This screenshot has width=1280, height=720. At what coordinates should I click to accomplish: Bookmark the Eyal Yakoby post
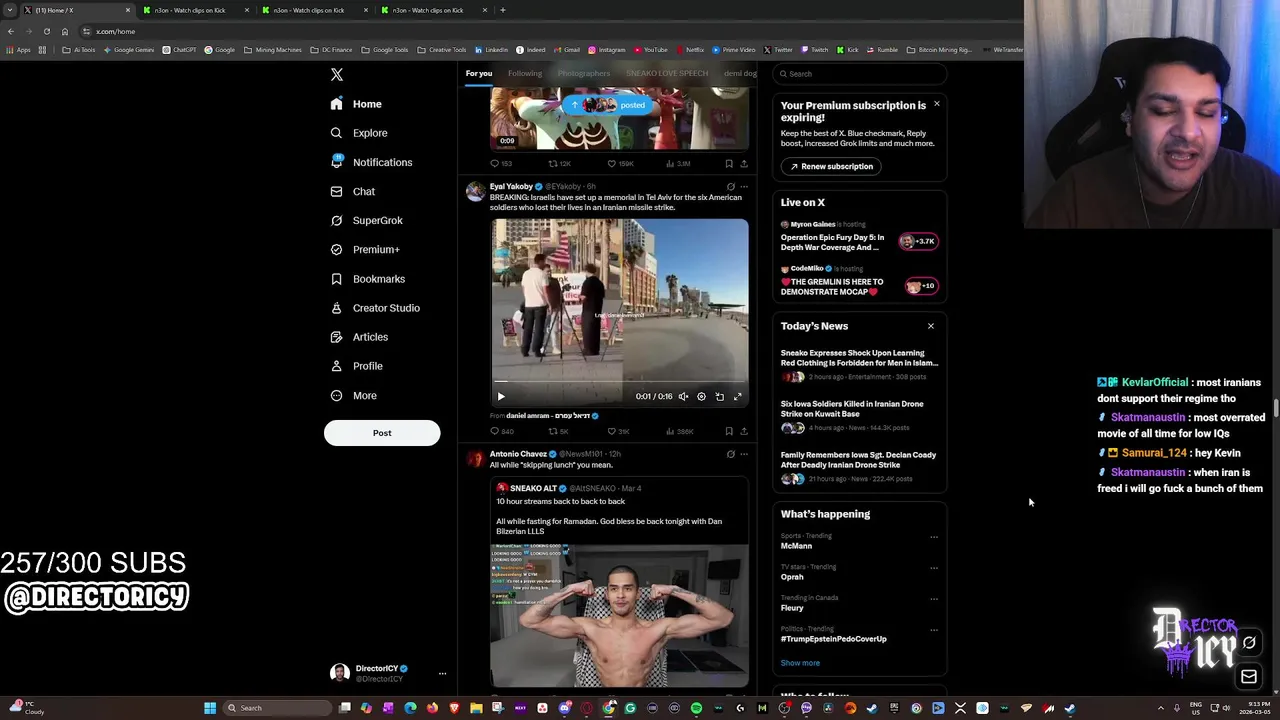728,431
